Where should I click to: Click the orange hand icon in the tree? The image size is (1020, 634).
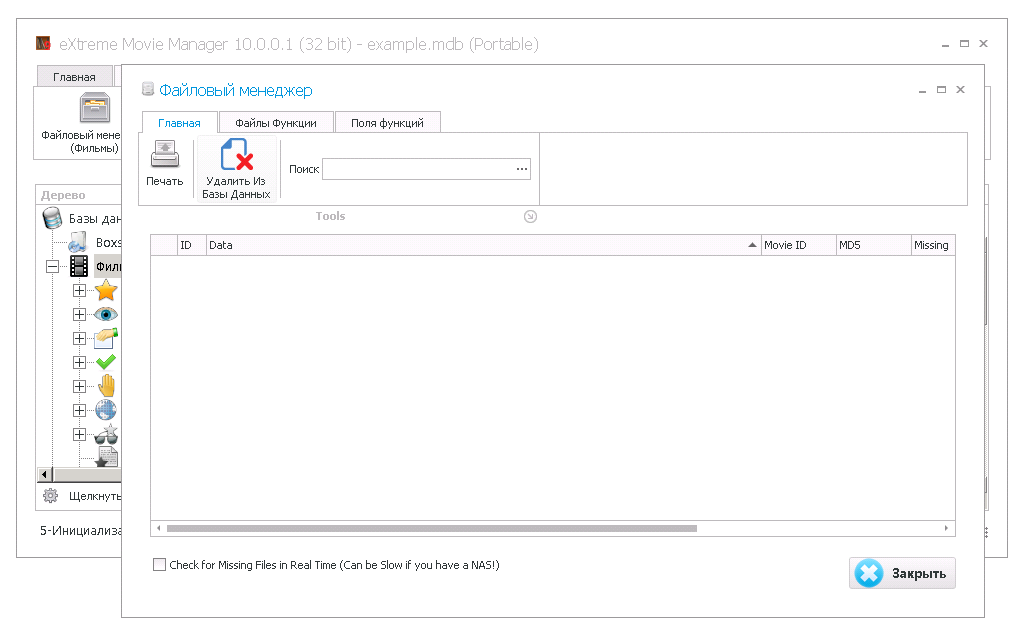pyautogui.click(x=107, y=386)
